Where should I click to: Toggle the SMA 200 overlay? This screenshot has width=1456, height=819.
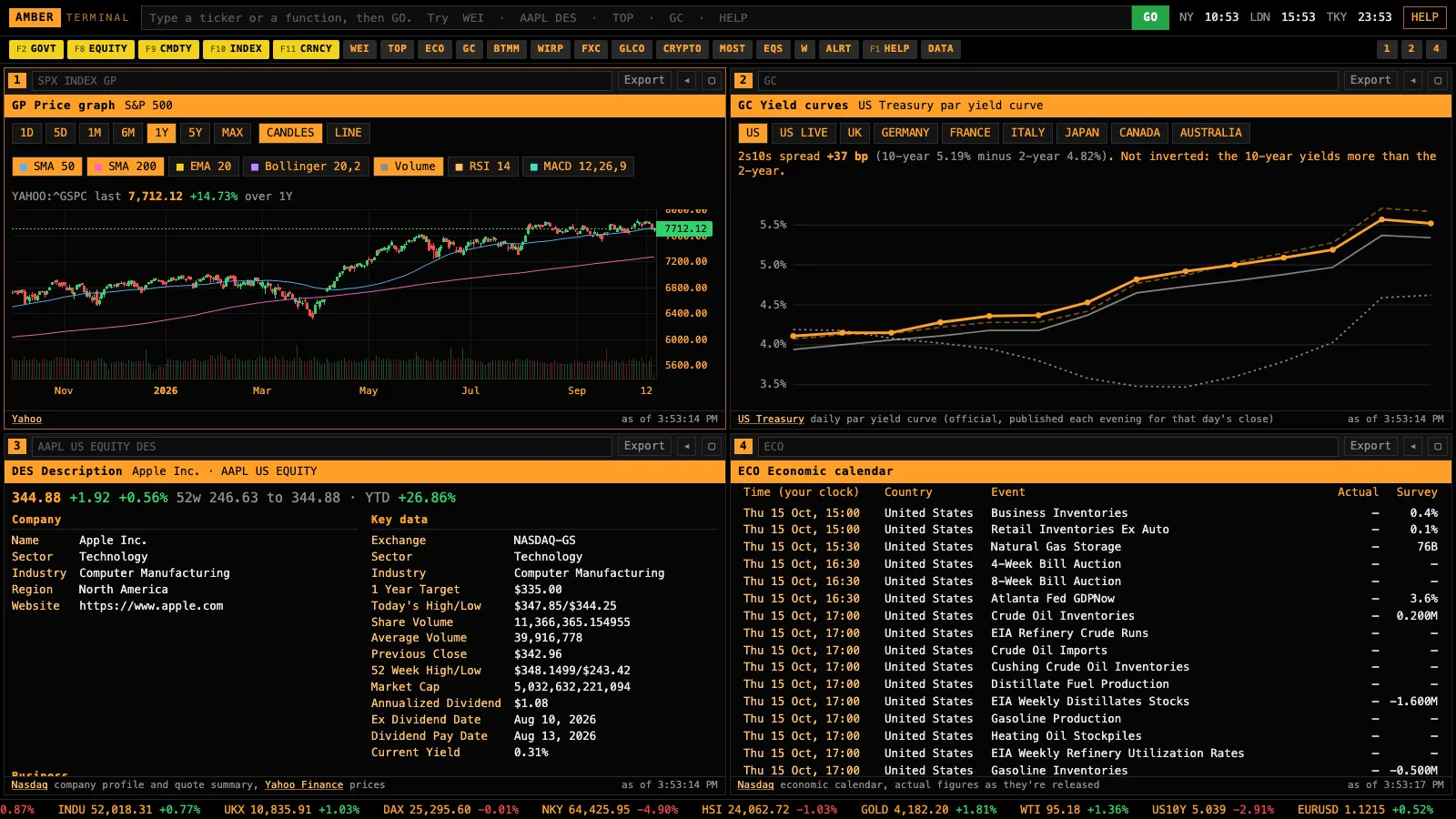(126, 167)
